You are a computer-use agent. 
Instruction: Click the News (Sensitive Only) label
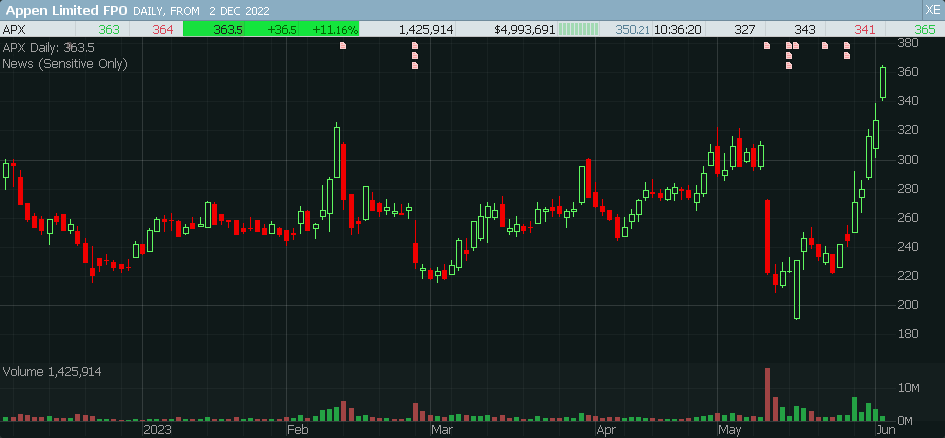tap(65, 64)
